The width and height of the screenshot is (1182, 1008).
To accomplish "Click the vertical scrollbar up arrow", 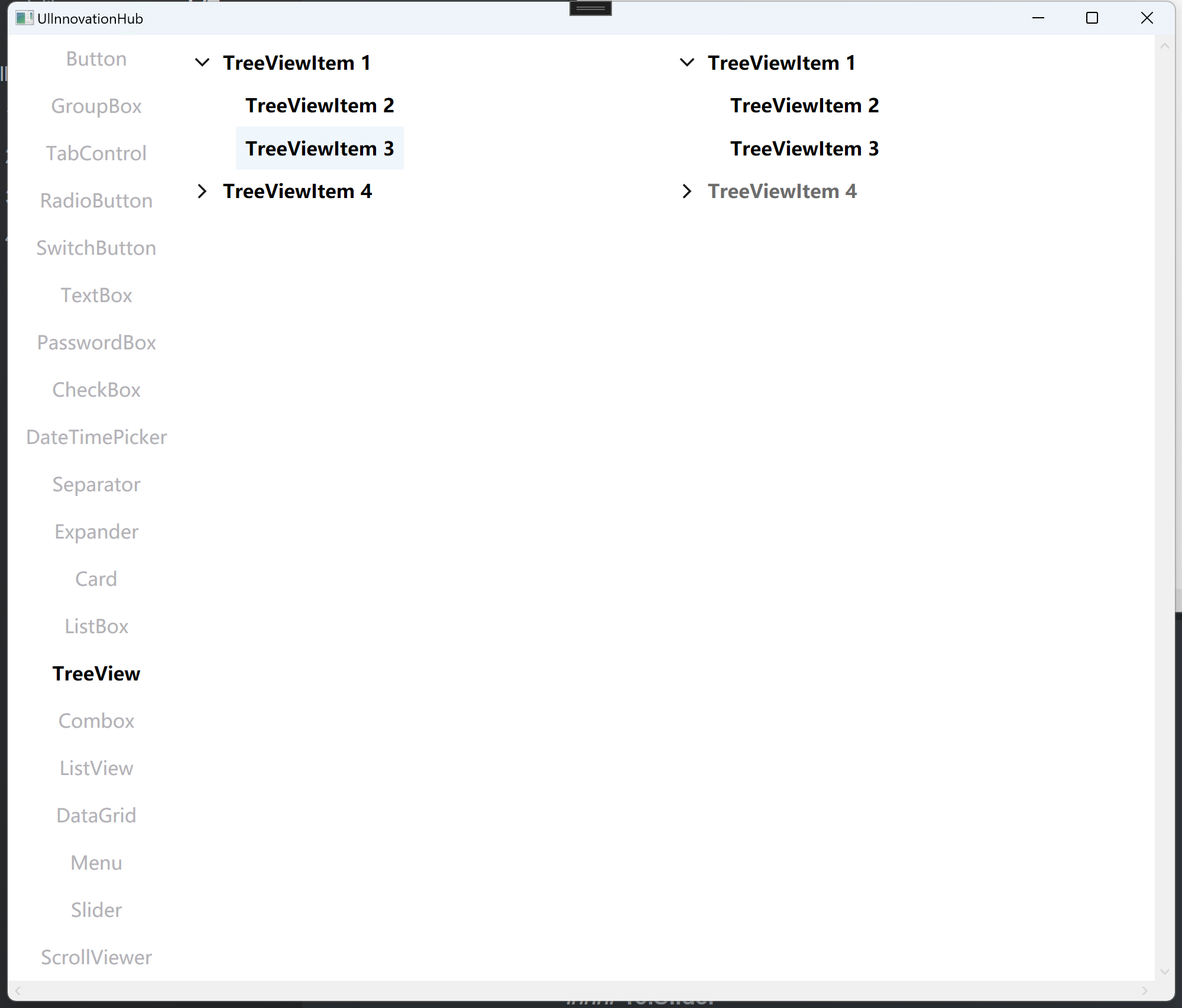I will tap(1165, 46).
